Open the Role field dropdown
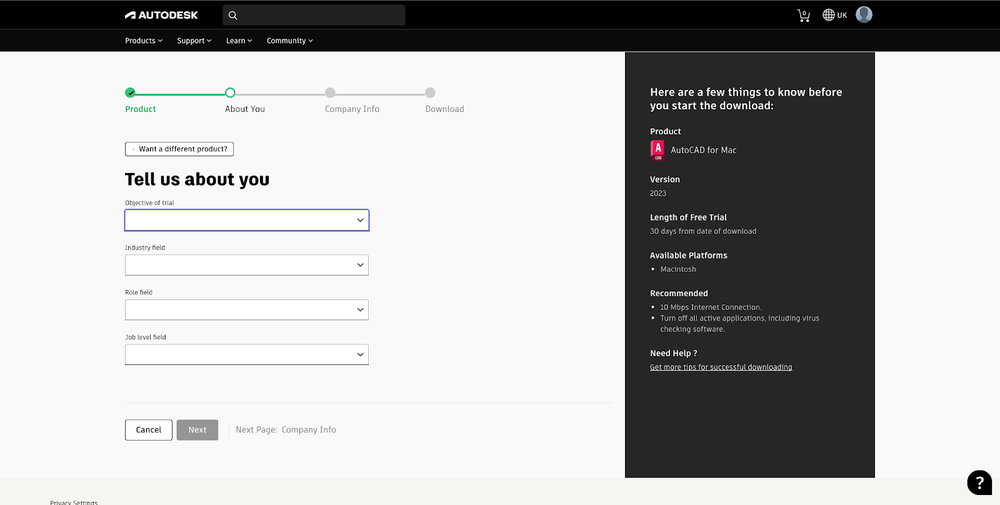 click(246, 310)
